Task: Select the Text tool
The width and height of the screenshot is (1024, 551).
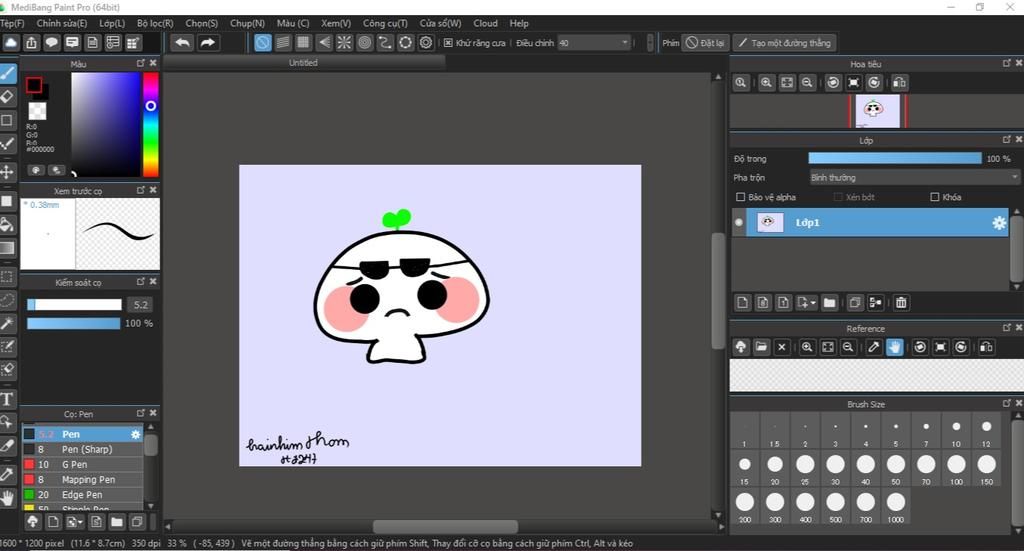Action: [7, 398]
